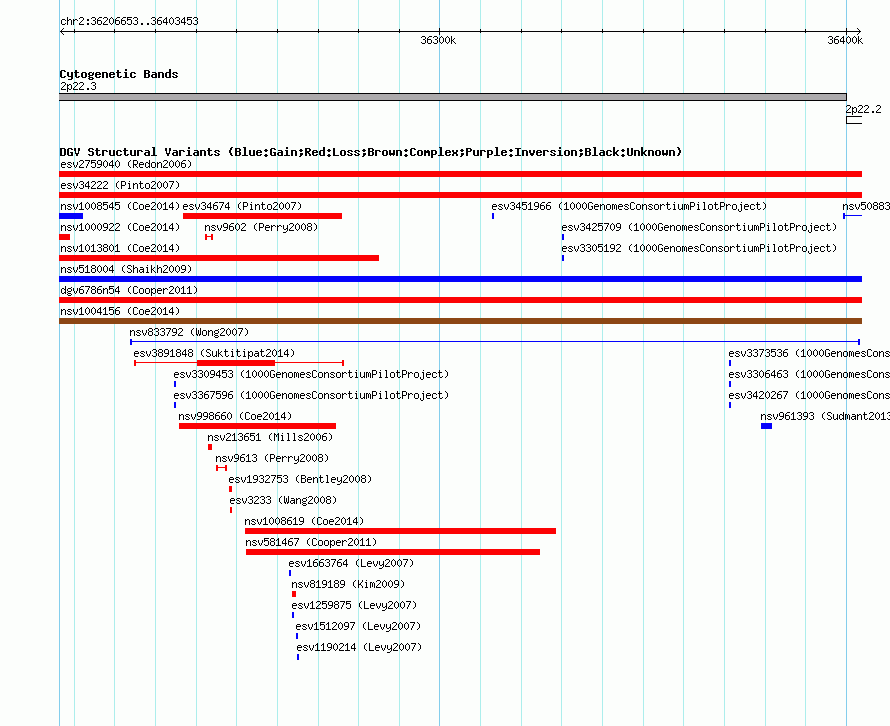Viewport: 890px width, 726px height.
Task: Open esv1190214 (Levy2007) label
Action: [x=359, y=647]
